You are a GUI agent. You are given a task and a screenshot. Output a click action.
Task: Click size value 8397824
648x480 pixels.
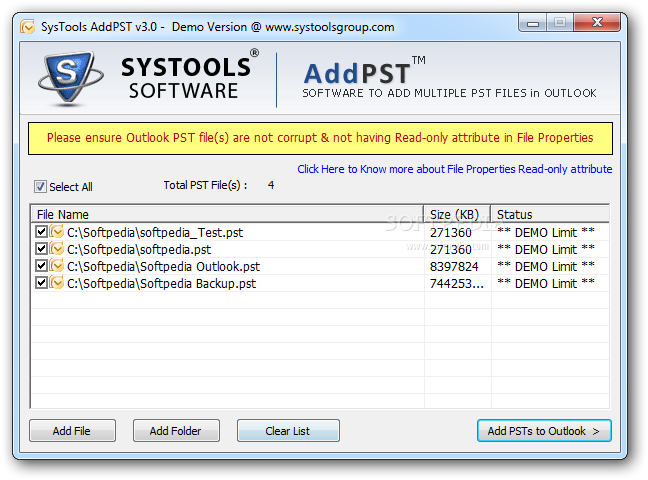pos(454,267)
